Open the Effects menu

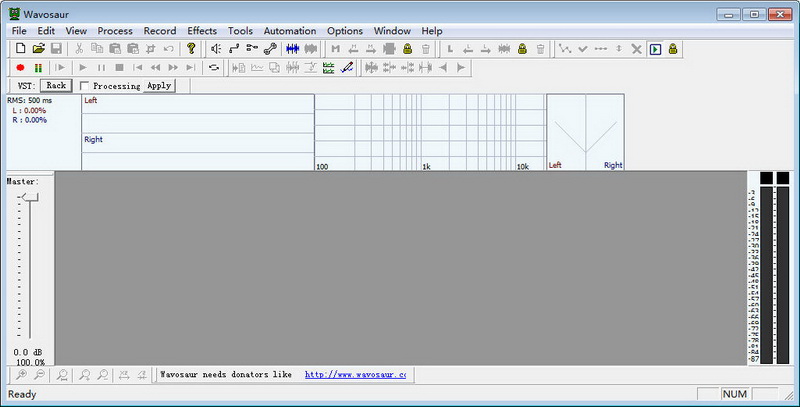(201, 31)
